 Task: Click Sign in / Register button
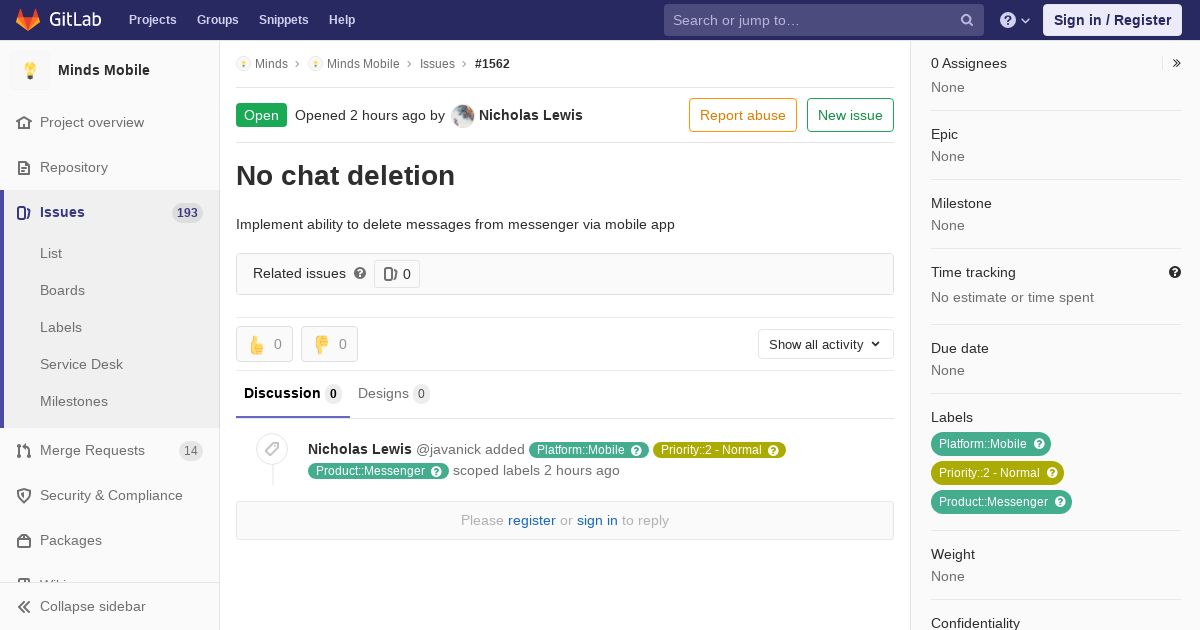click(1112, 20)
